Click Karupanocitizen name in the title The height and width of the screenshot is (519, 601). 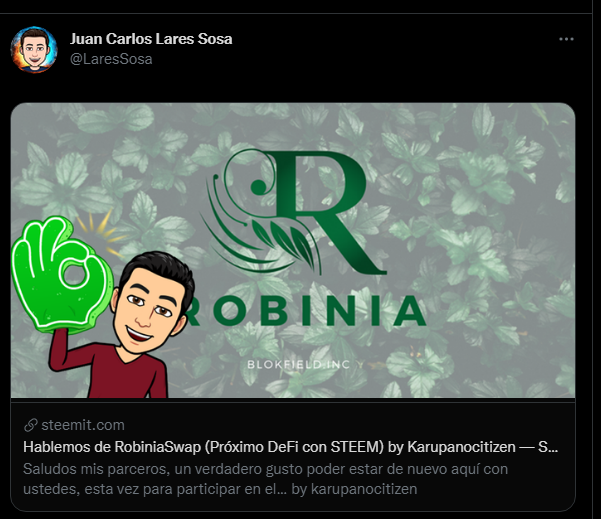coord(461,447)
